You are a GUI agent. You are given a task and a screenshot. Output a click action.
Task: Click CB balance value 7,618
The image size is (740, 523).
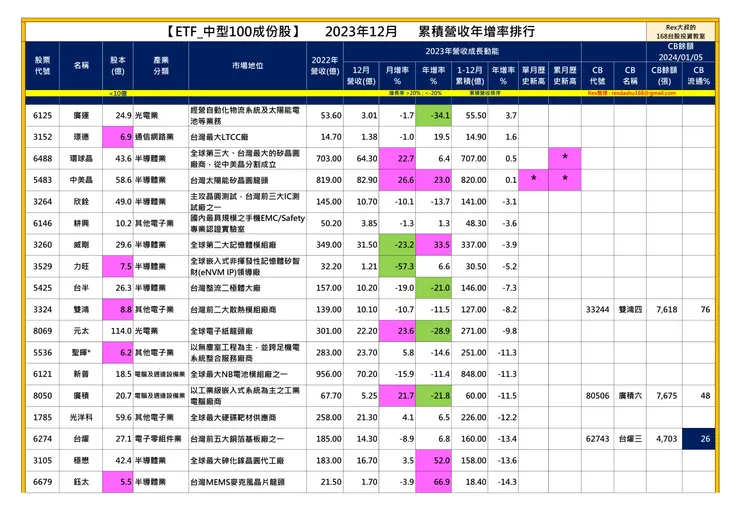(x=667, y=310)
